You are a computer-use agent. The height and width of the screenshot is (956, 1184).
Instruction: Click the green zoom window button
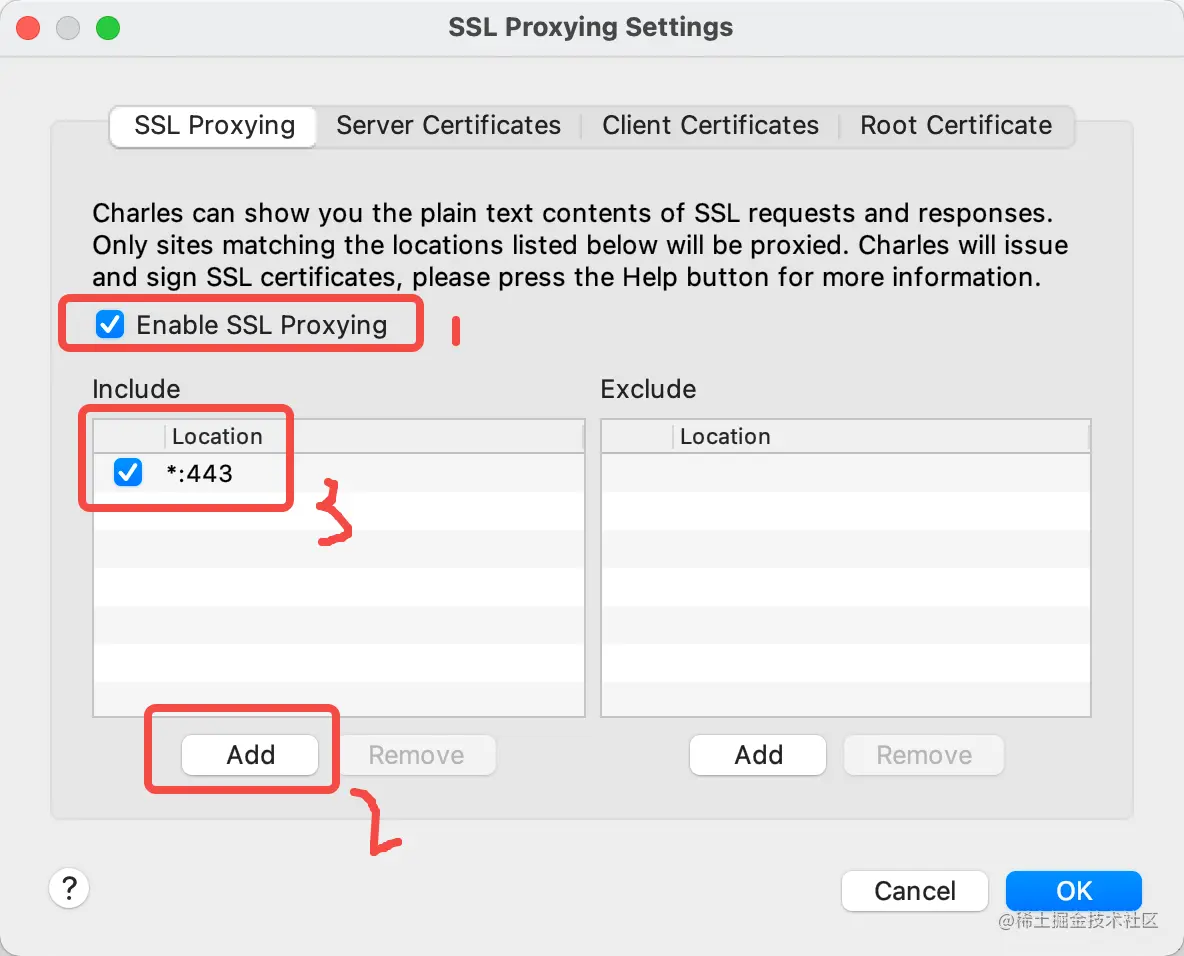pos(108,28)
